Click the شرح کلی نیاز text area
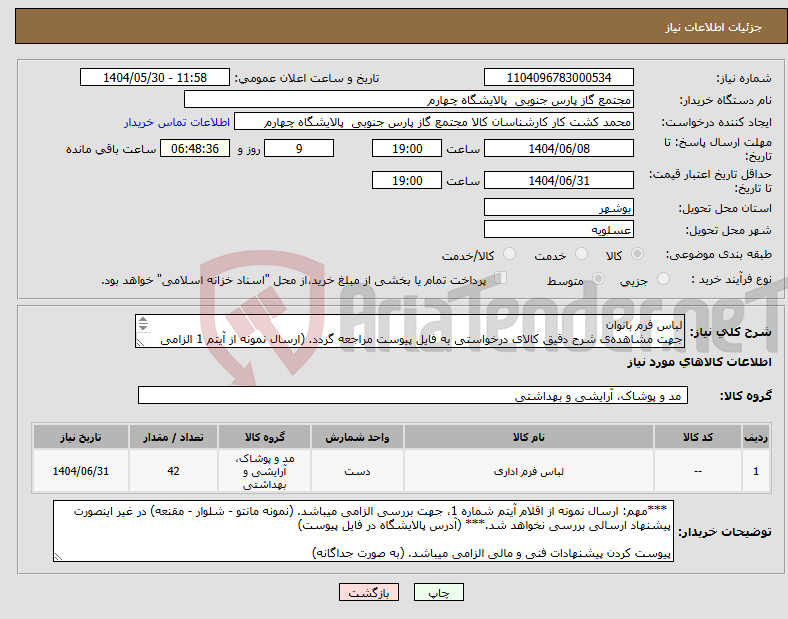Viewport: 788px width, 619px height. (410, 332)
